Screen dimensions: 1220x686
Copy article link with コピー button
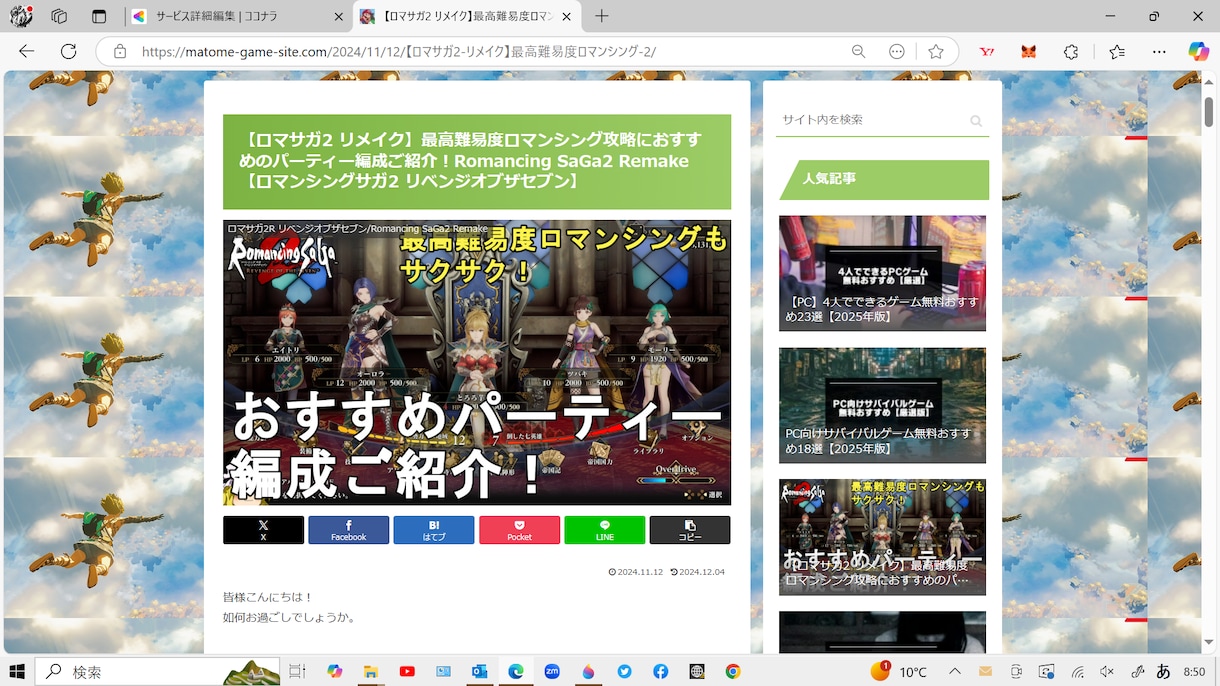point(690,530)
